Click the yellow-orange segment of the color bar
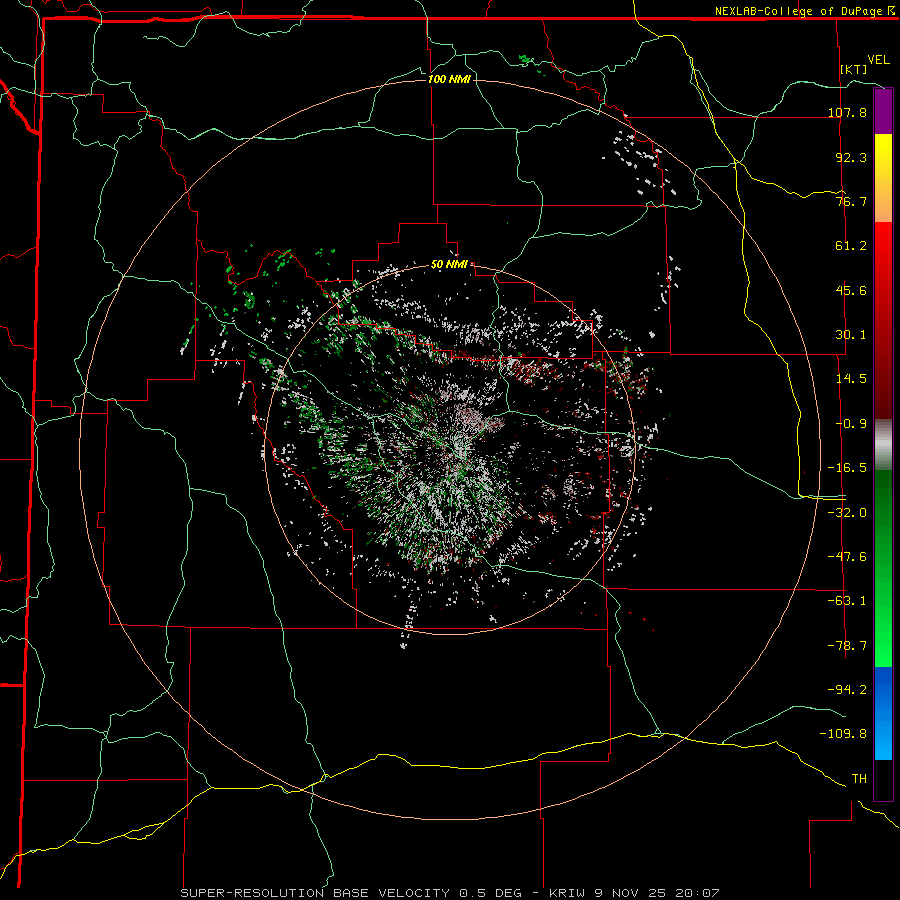The image size is (900, 900). point(883,178)
